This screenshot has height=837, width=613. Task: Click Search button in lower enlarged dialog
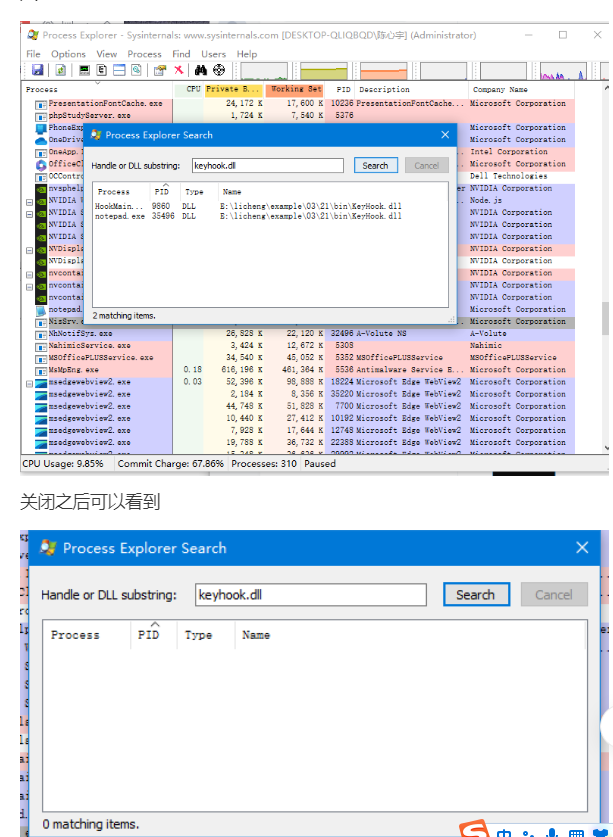[x=475, y=594]
